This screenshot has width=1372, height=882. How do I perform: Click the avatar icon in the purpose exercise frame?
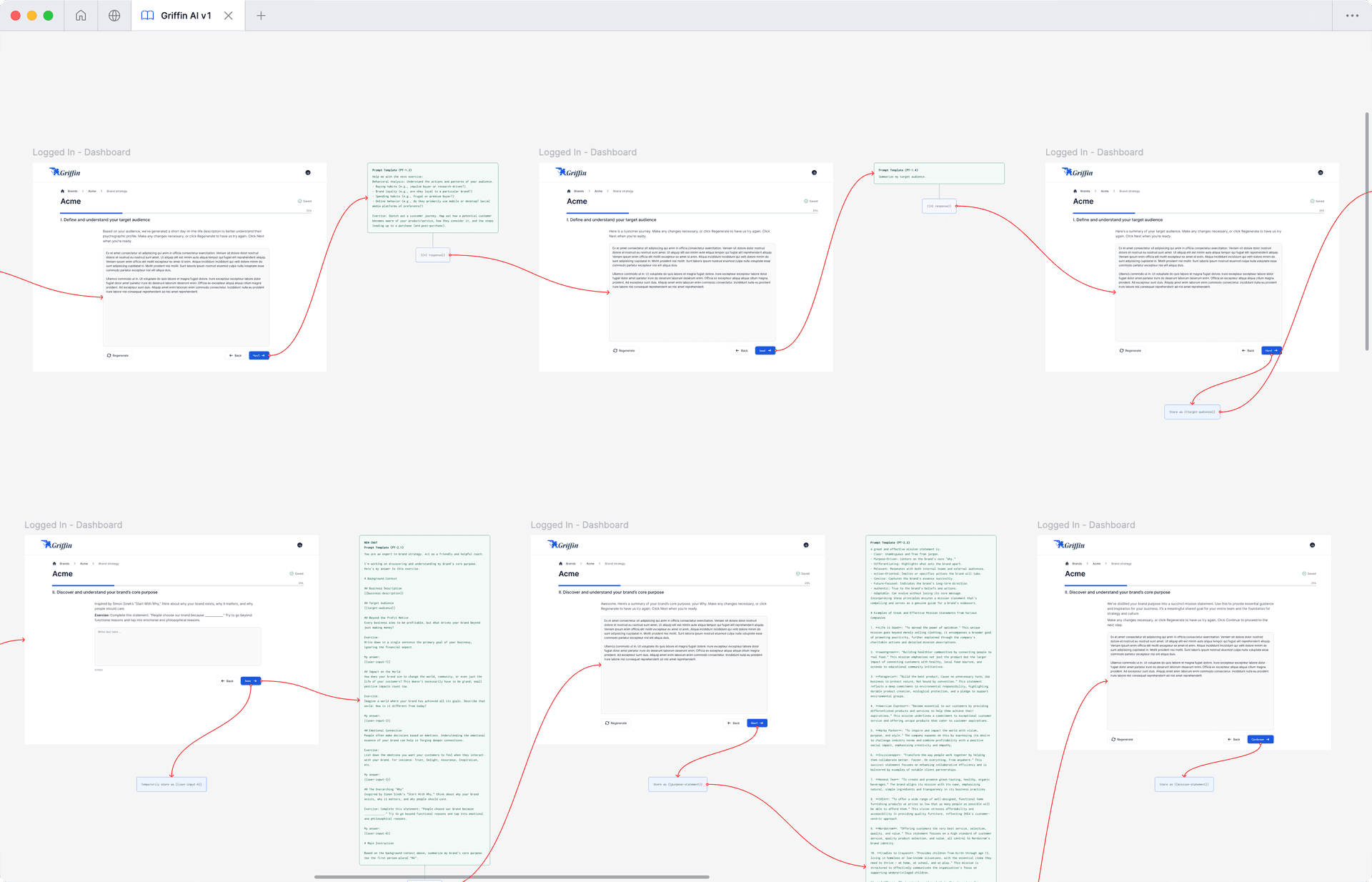(x=299, y=545)
